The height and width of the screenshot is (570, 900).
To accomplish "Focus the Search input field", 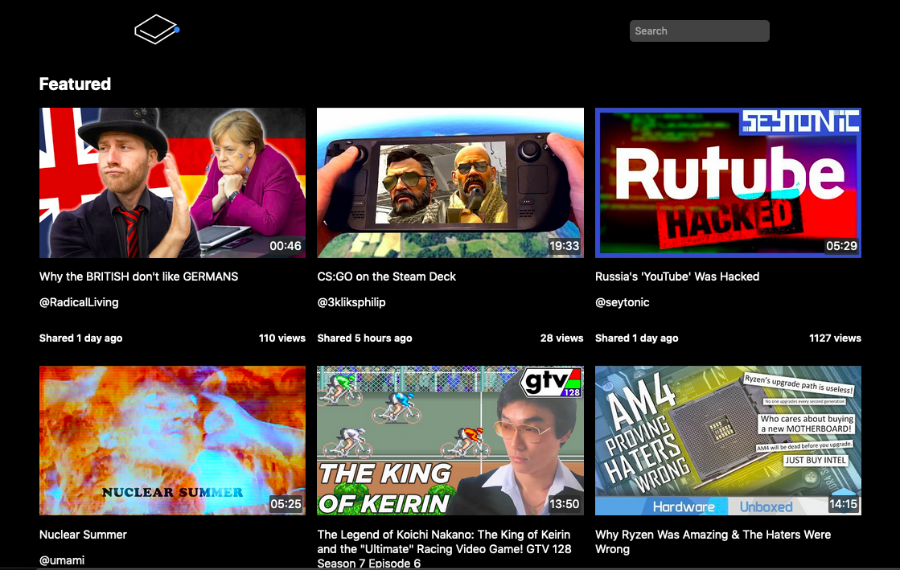I will pyautogui.click(x=699, y=31).
